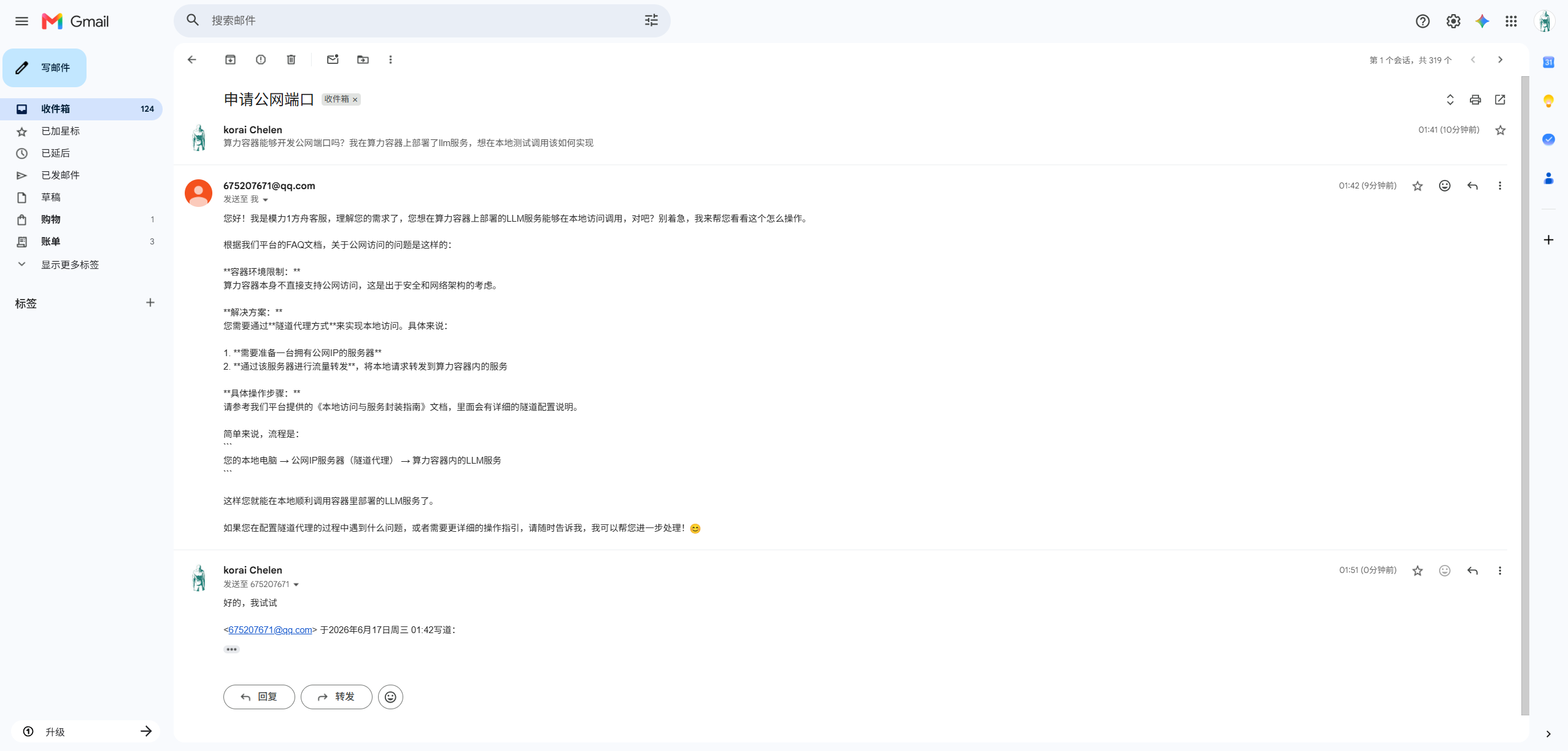Hide the side panel chevron
This screenshot has height=751, width=1568.
(1548, 734)
